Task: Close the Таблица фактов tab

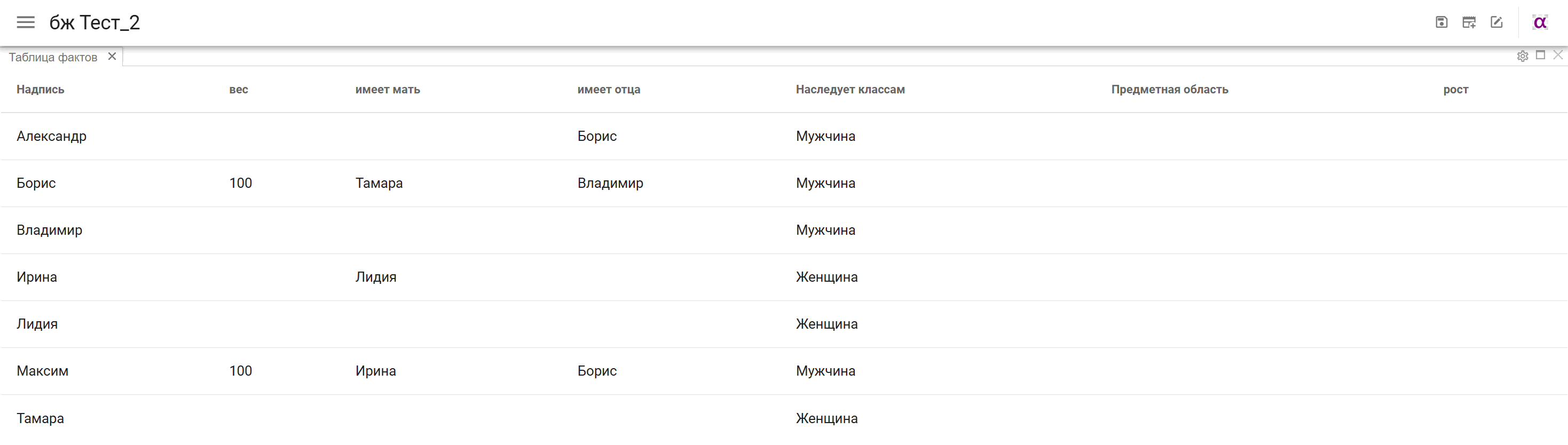Action: tap(112, 56)
